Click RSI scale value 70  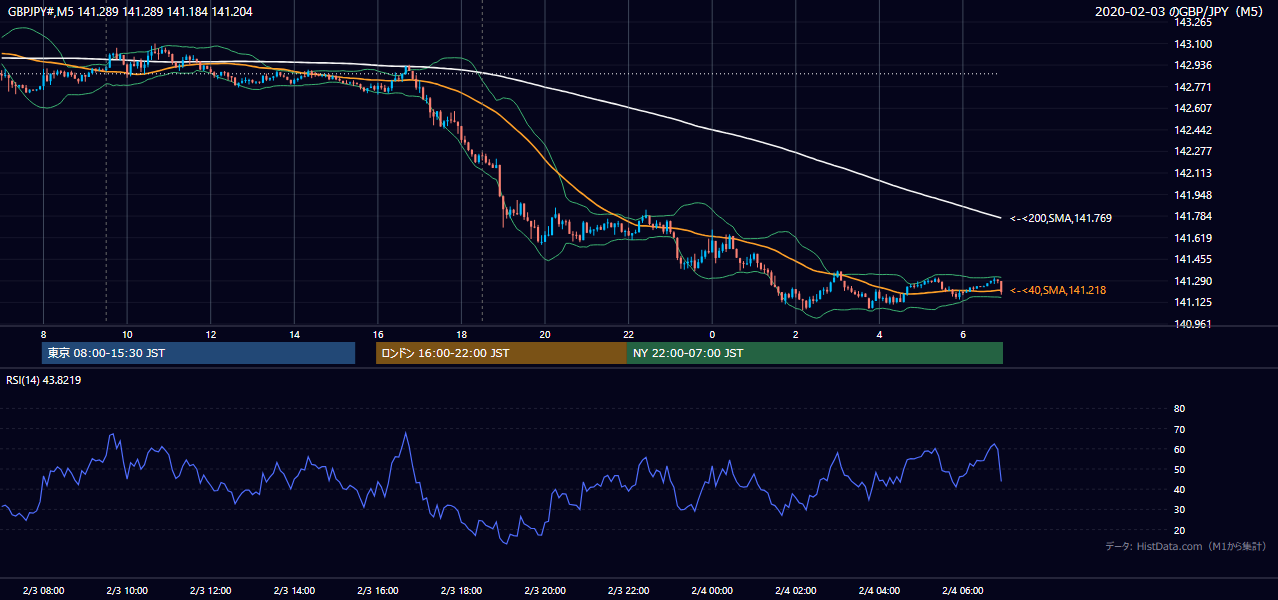(1179, 429)
